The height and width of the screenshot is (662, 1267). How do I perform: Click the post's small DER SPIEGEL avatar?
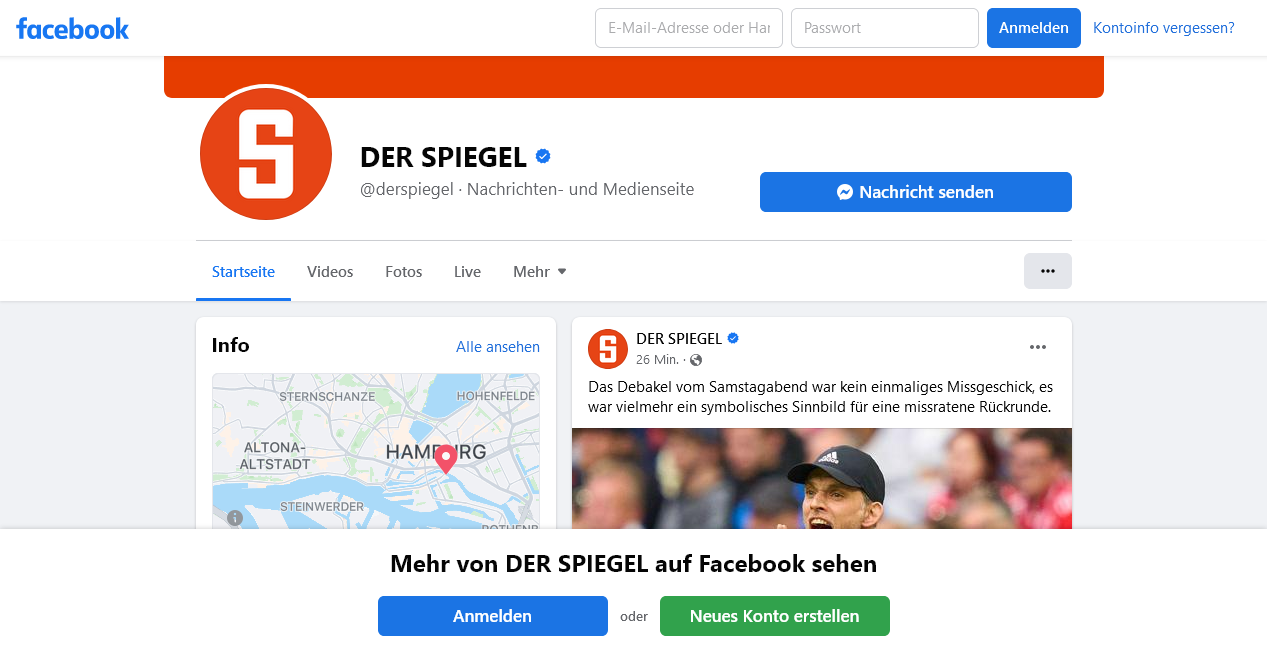608,348
